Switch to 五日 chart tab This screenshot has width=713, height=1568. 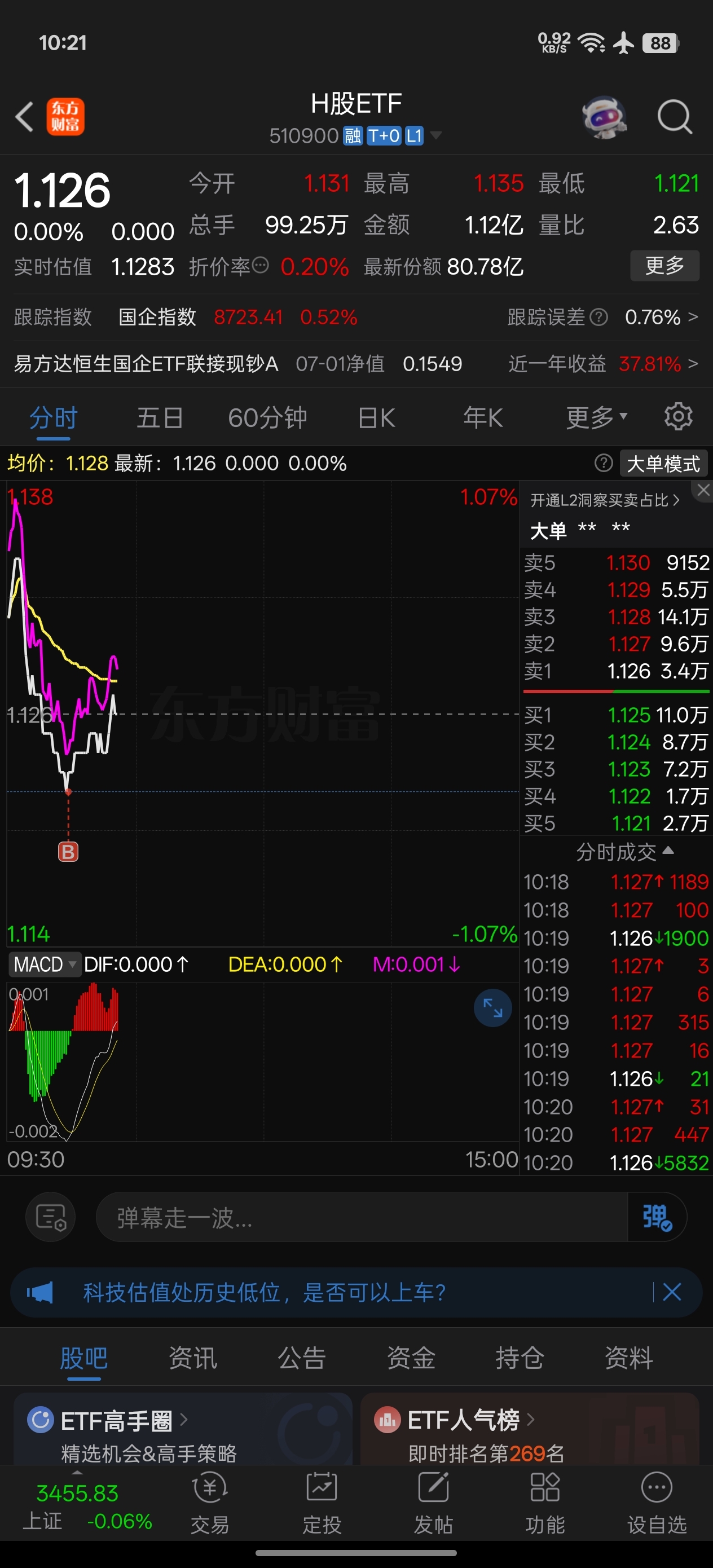coord(160,417)
